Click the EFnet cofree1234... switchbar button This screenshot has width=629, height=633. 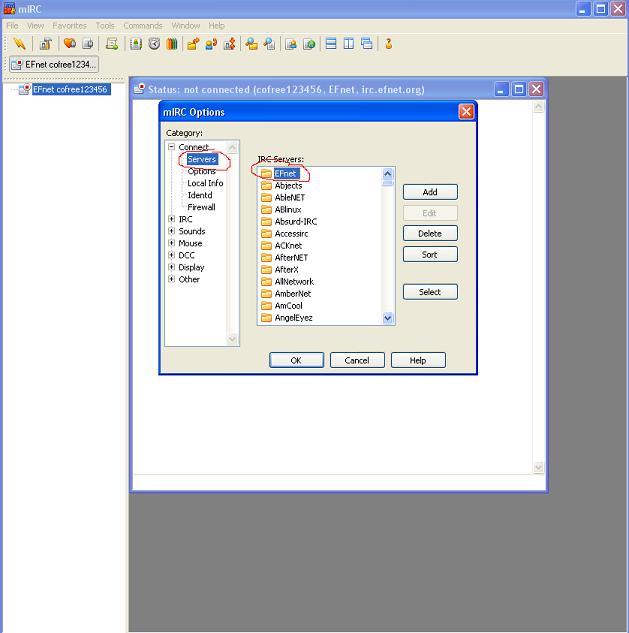(54, 64)
